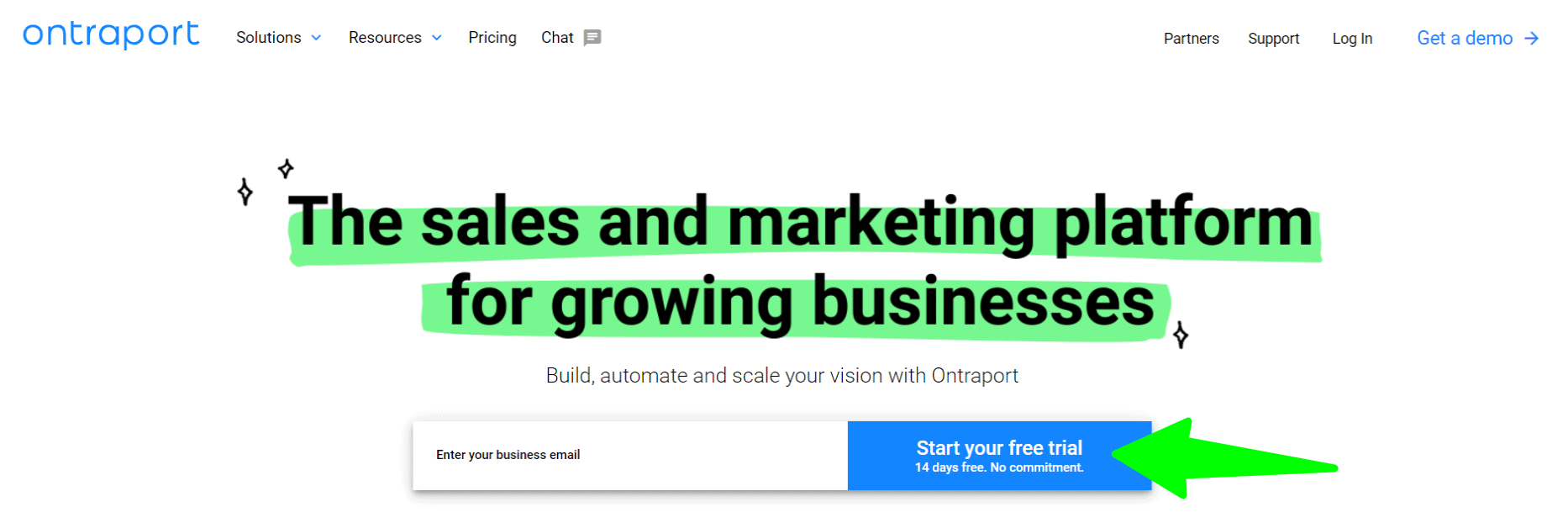Click the chat speech bubble icon
Screen dimensions: 1568x528
[x=592, y=38]
